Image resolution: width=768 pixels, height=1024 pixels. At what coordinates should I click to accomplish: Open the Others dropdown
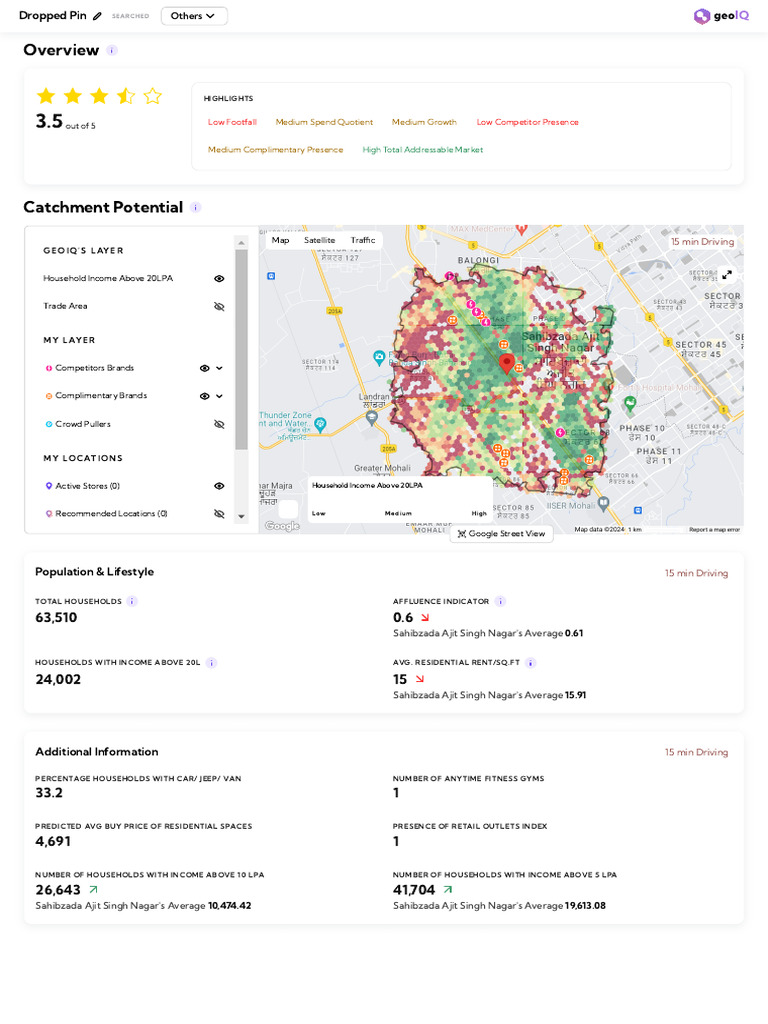194,16
